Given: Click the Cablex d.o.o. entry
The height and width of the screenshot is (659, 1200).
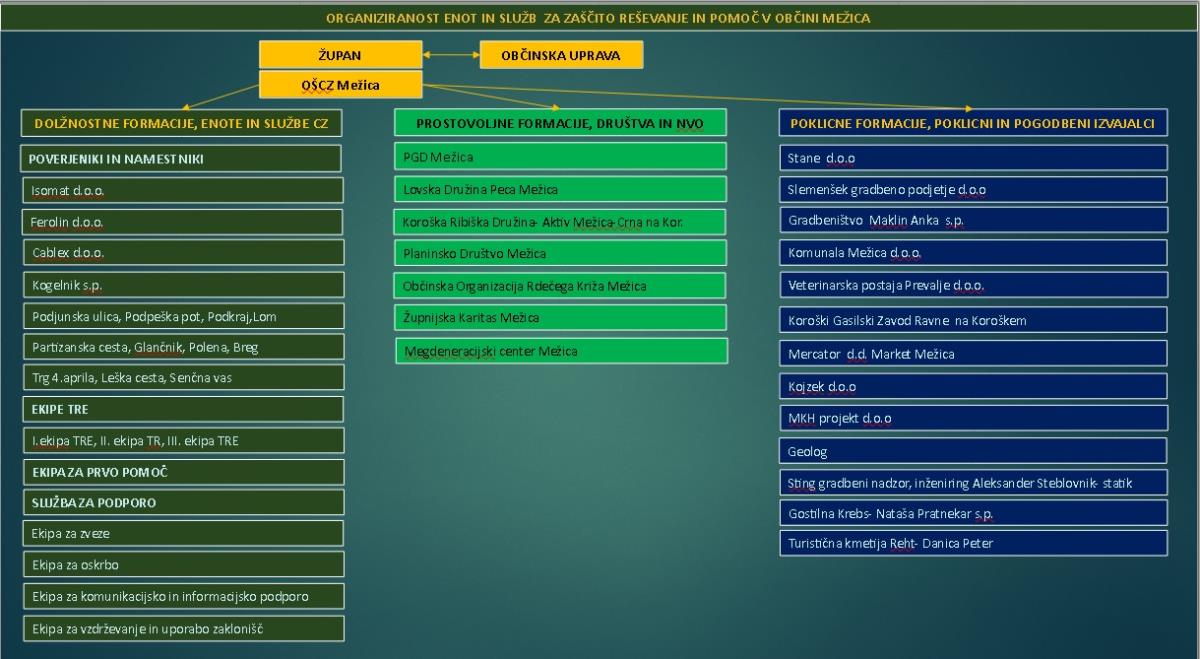Looking at the screenshot, I should [183, 253].
